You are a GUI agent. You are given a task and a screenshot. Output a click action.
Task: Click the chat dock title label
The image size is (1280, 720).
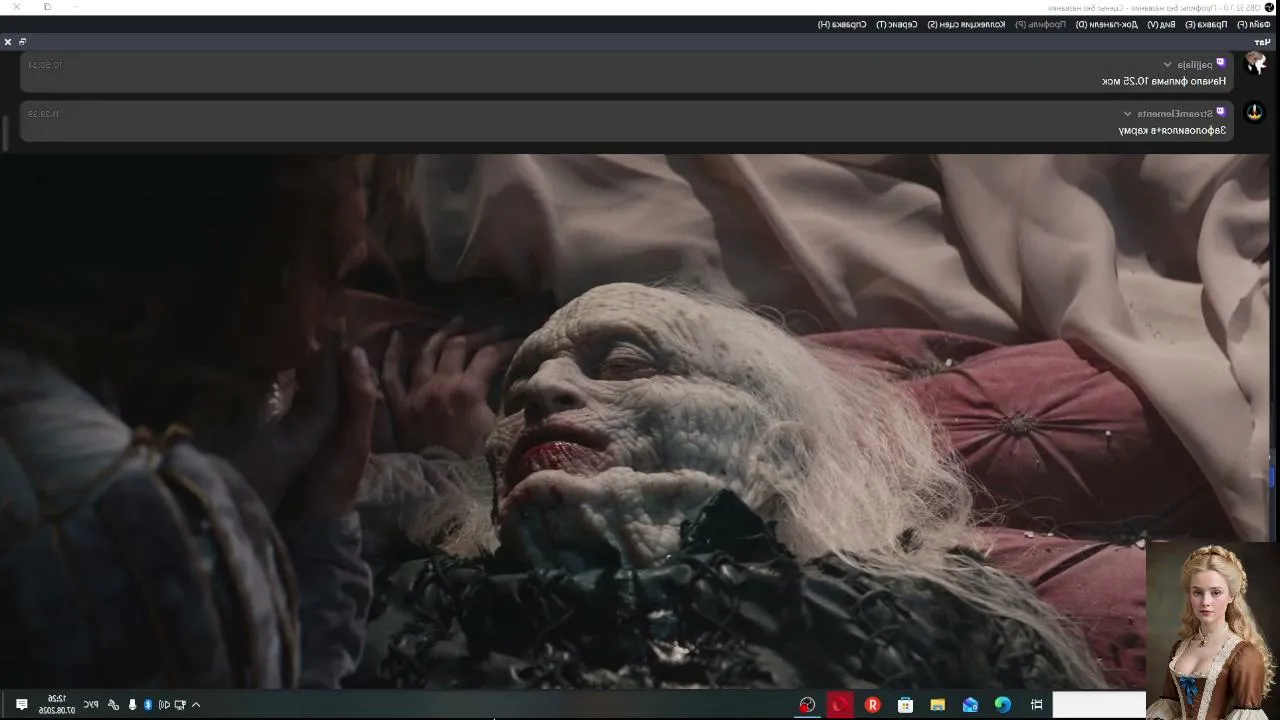pos(1262,42)
